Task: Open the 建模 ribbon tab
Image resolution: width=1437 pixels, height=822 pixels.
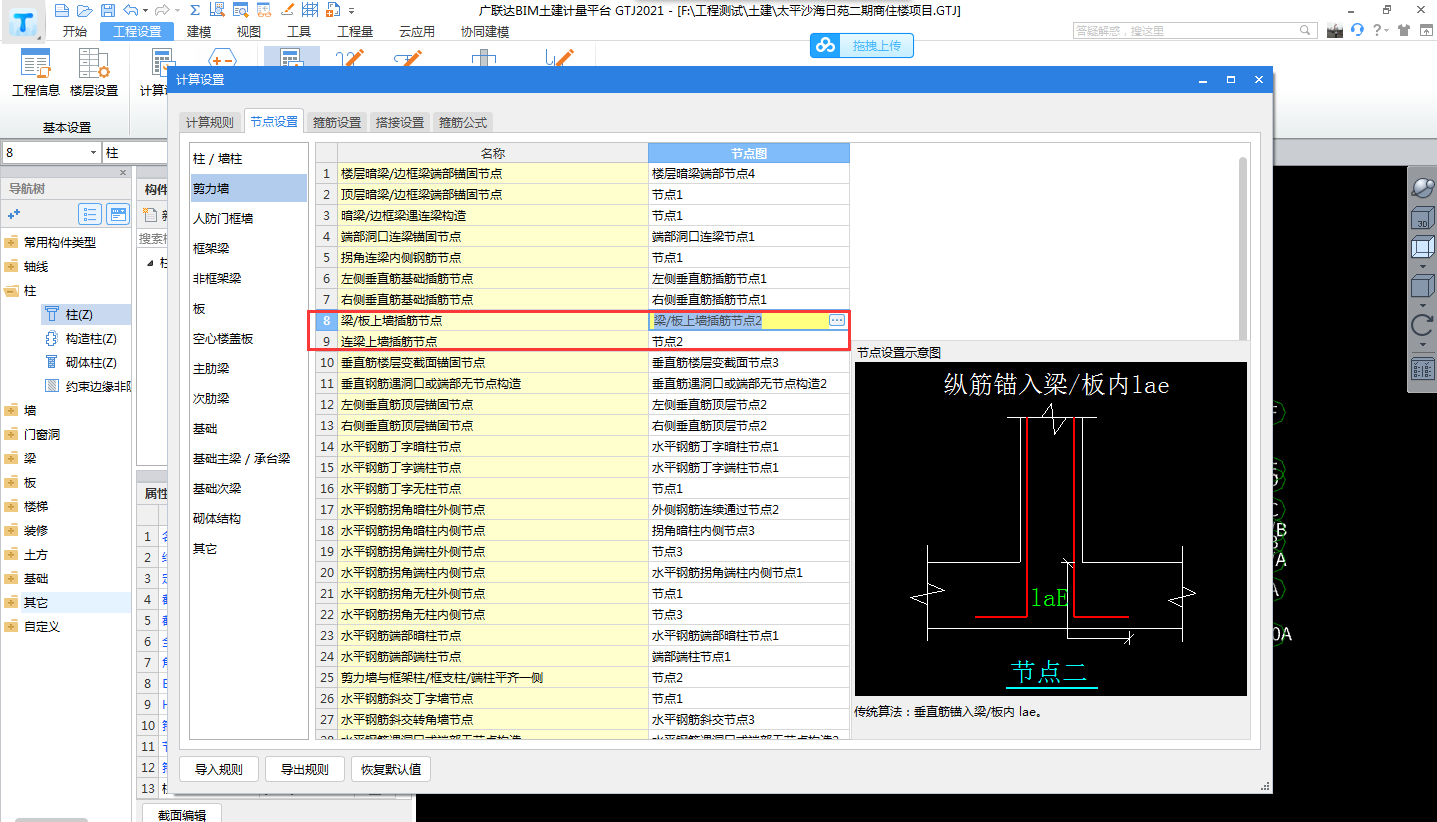Action: 199,31
